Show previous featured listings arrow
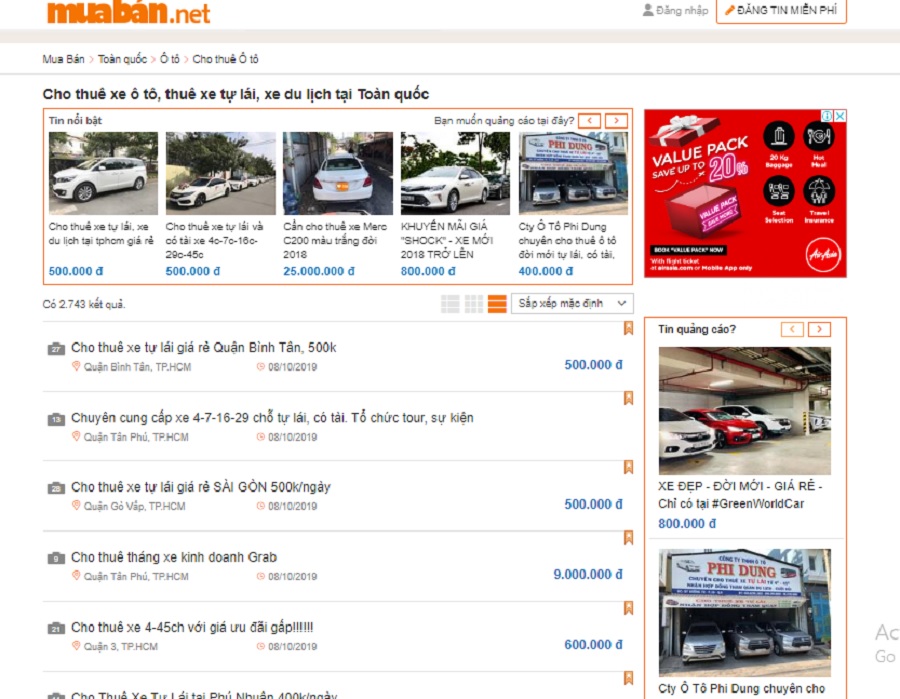 pos(589,121)
